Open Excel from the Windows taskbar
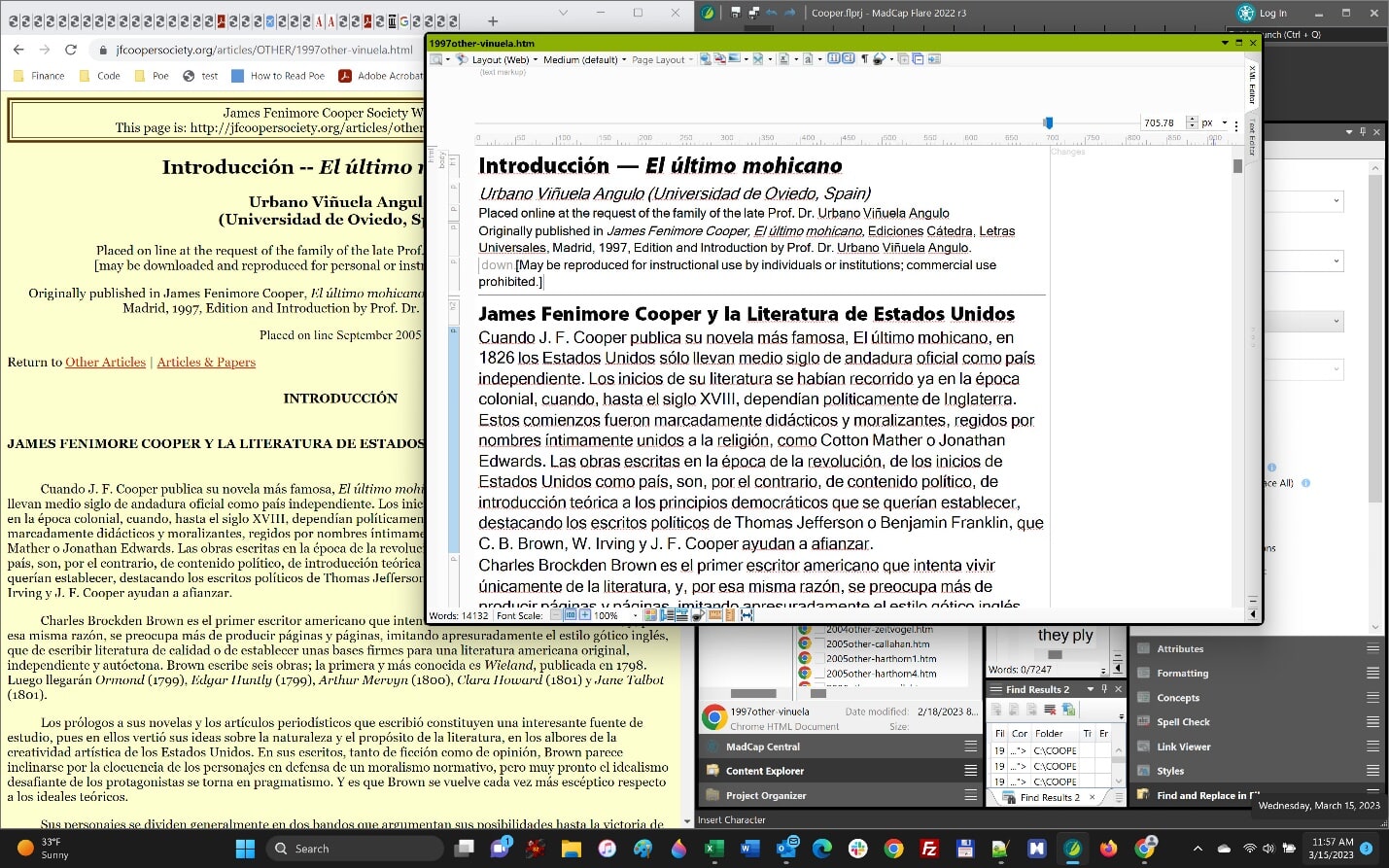This screenshot has width=1389, height=868. (x=713, y=849)
